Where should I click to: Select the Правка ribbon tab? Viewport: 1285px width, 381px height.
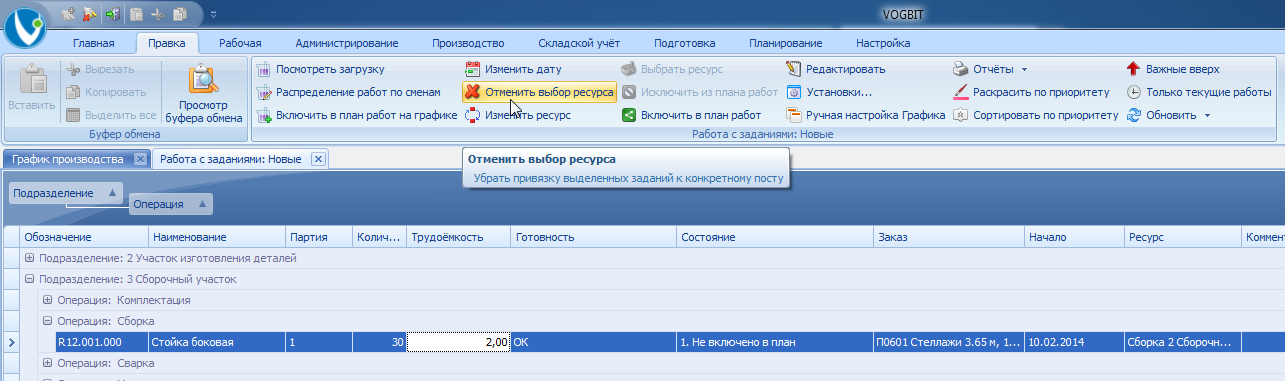[x=166, y=43]
